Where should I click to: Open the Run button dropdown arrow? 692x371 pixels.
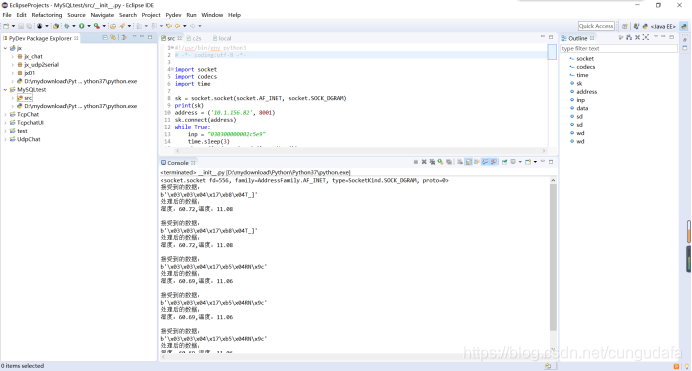89,26
